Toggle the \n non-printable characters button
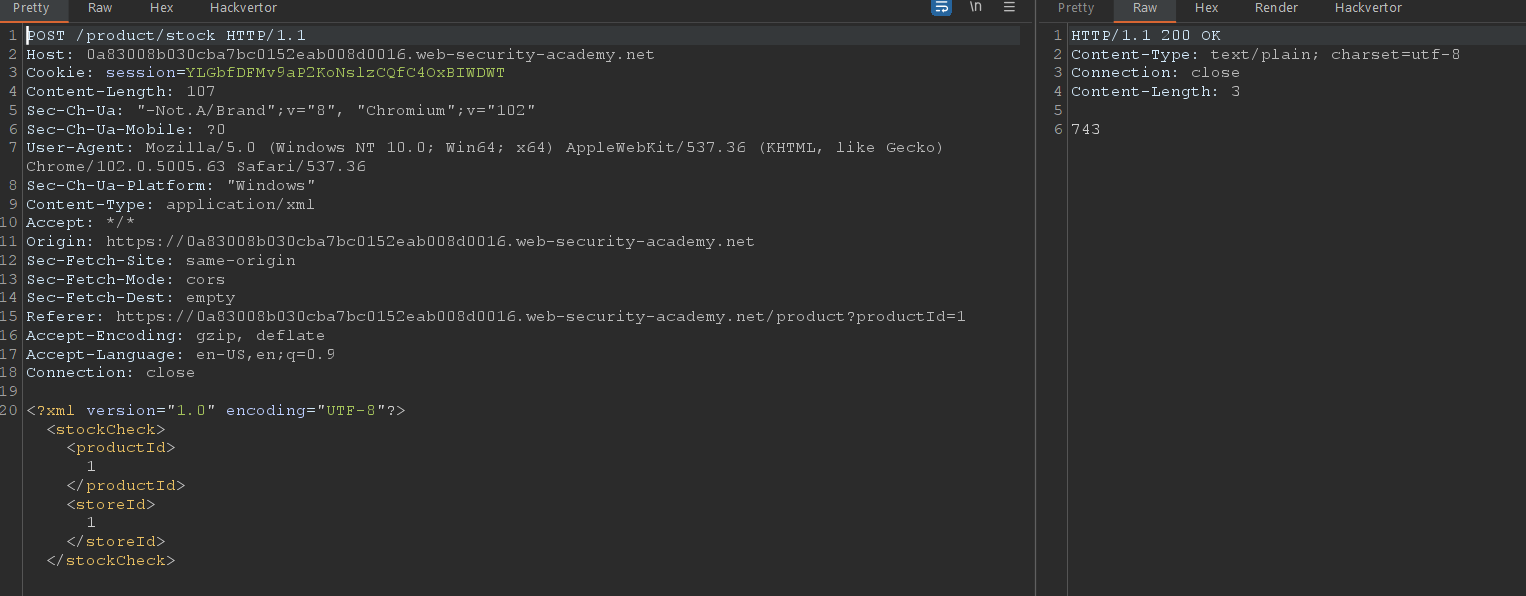This screenshot has height=596, width=1526. [x=975, y=8]
